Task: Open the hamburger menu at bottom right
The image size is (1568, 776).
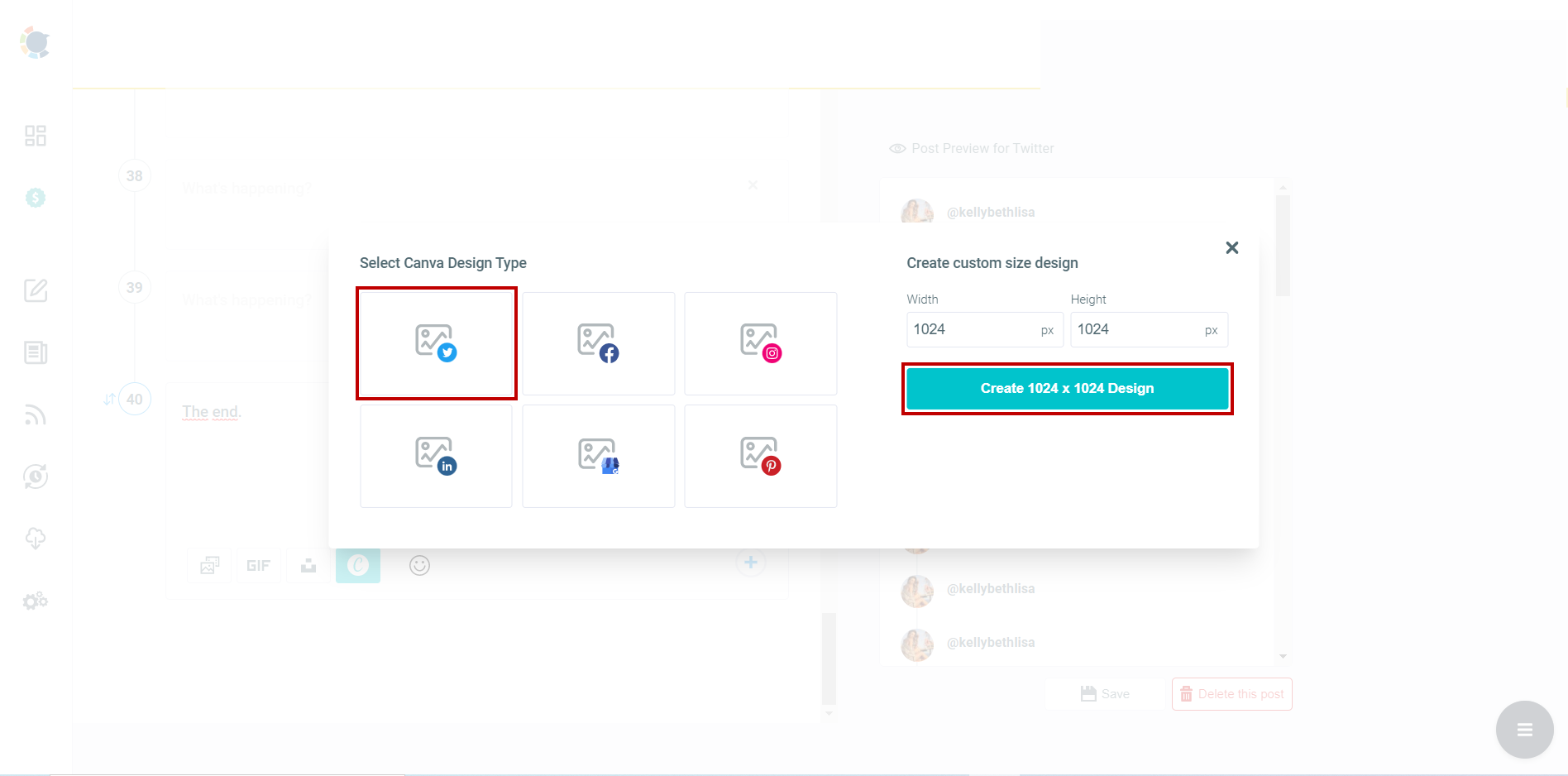Action: [1524, 729]
